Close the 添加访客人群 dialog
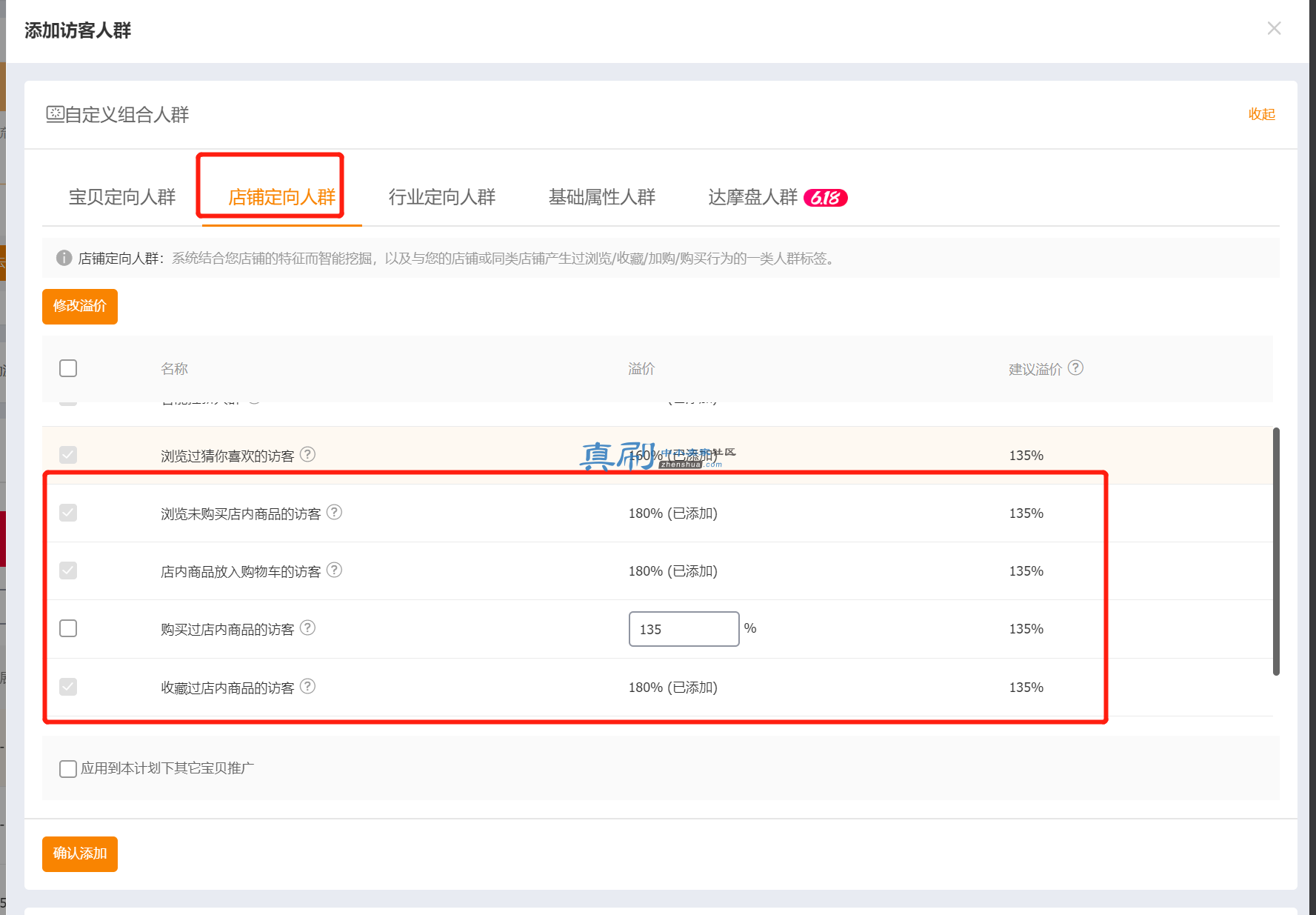The width and height of the screenshot is (1316, 915). (x=1274, y=28)
